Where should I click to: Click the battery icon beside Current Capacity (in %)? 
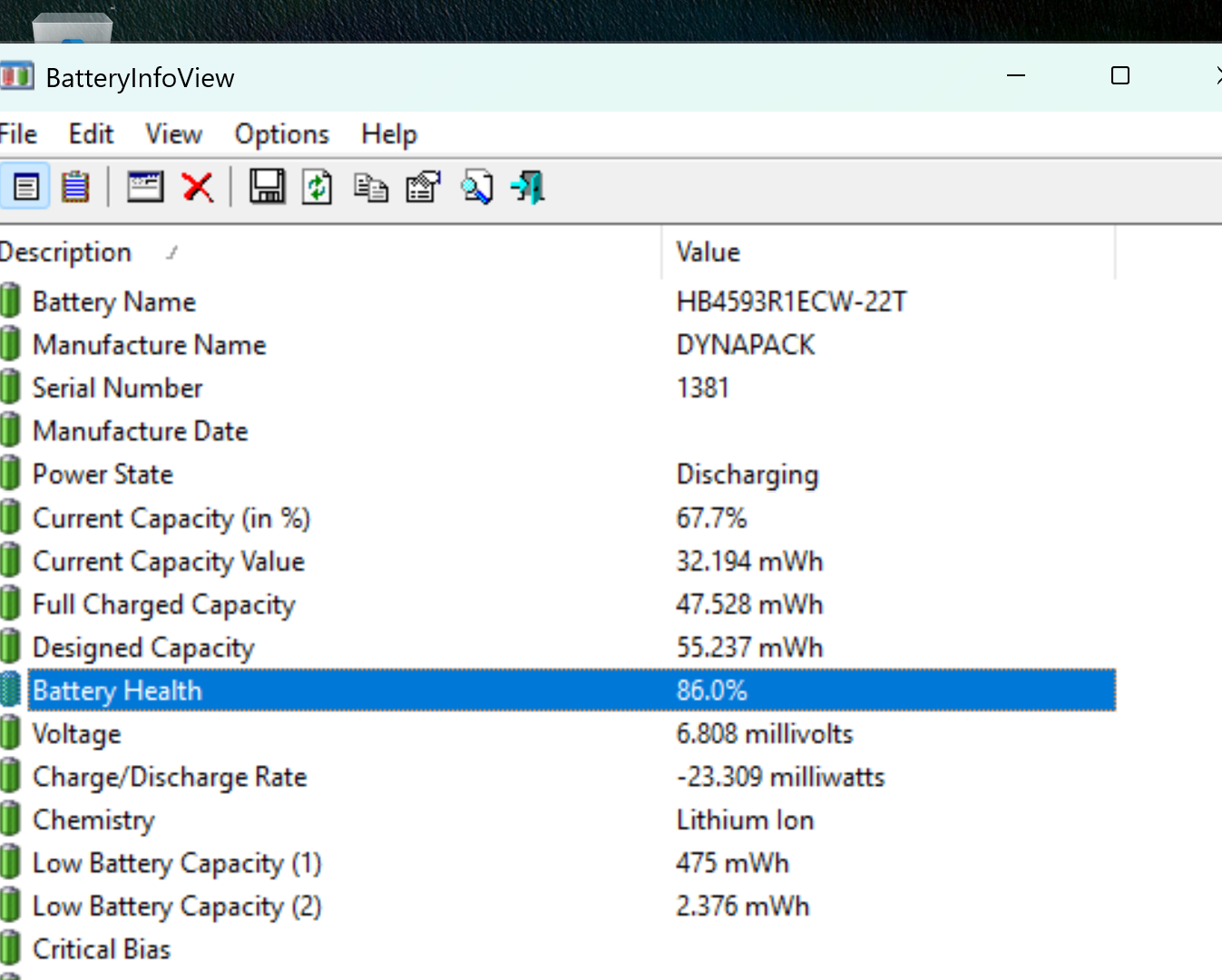coord(10,517)
